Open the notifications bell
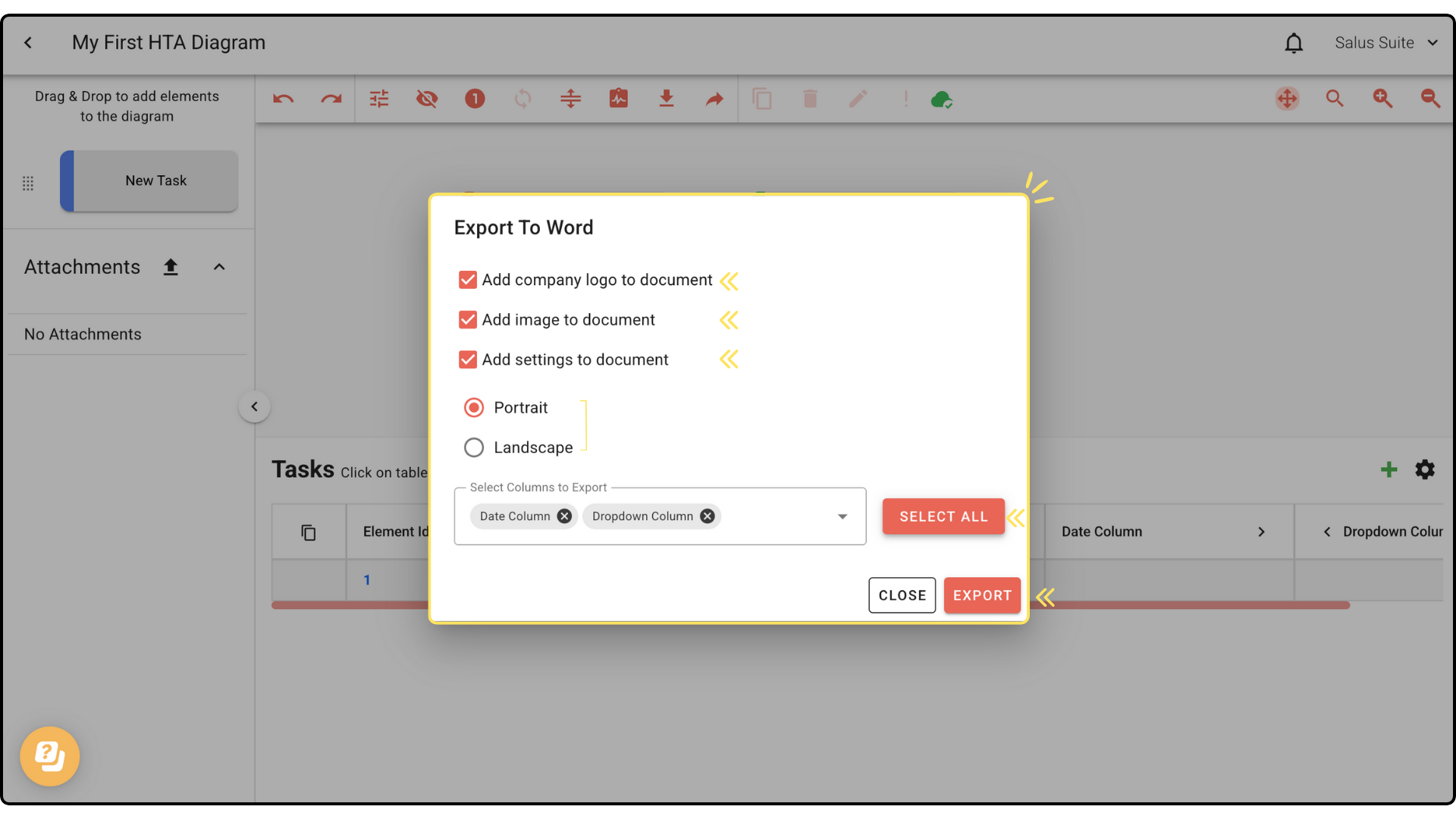1456x819 pixels. click(x=1294, y=43)
